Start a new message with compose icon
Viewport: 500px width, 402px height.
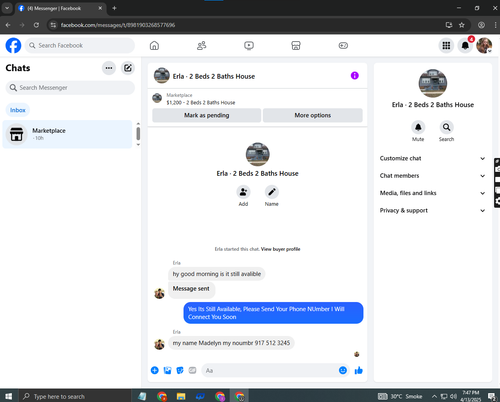click(128, 68)
